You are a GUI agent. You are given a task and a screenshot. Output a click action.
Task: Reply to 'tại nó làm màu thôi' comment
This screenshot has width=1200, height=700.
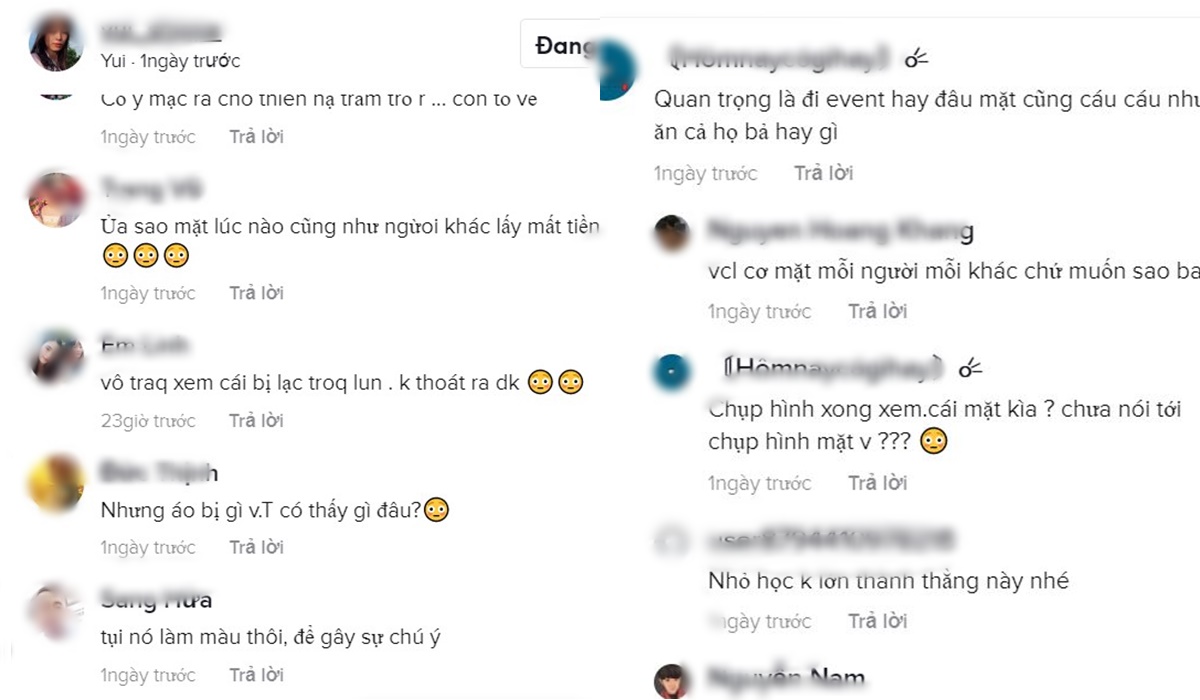click(256, 675)
